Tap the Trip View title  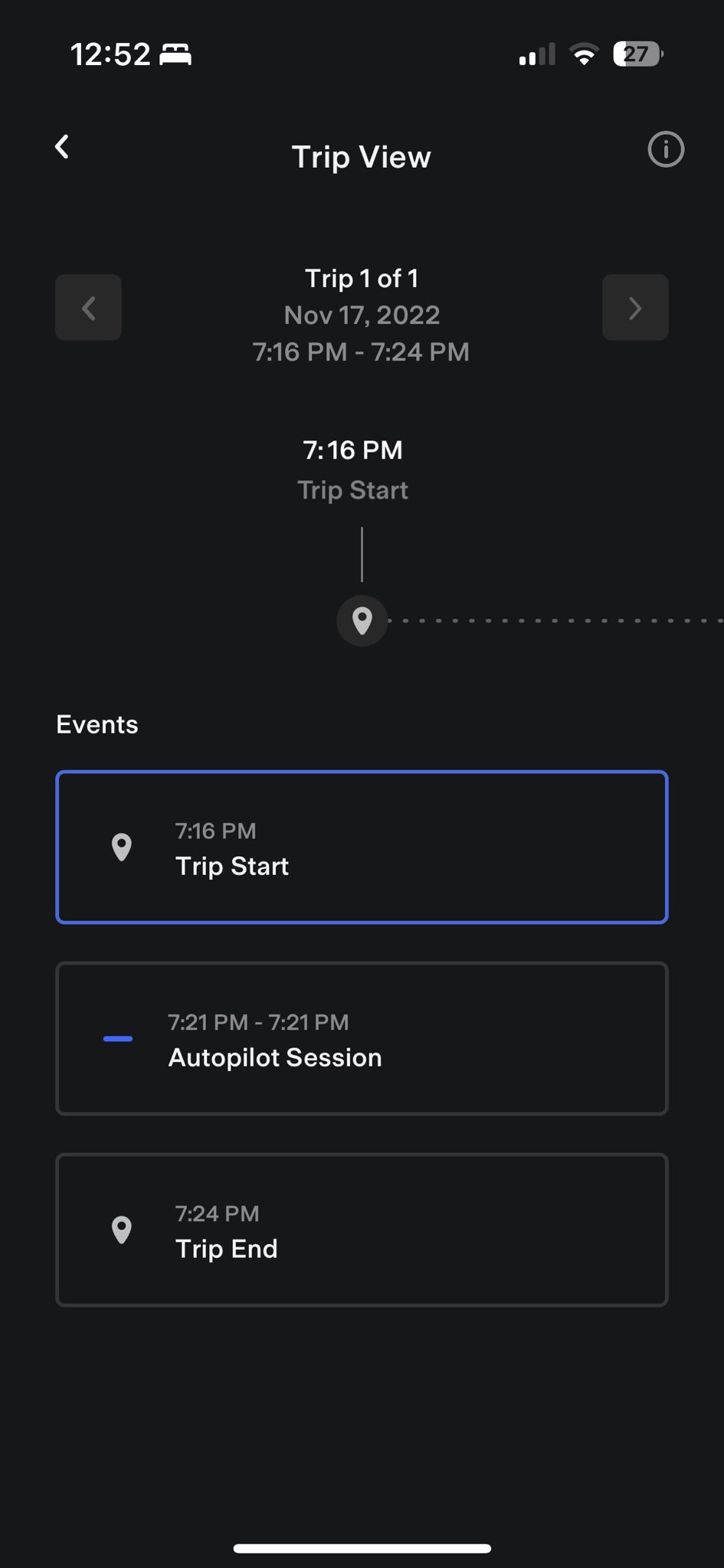tap(362, 157)
